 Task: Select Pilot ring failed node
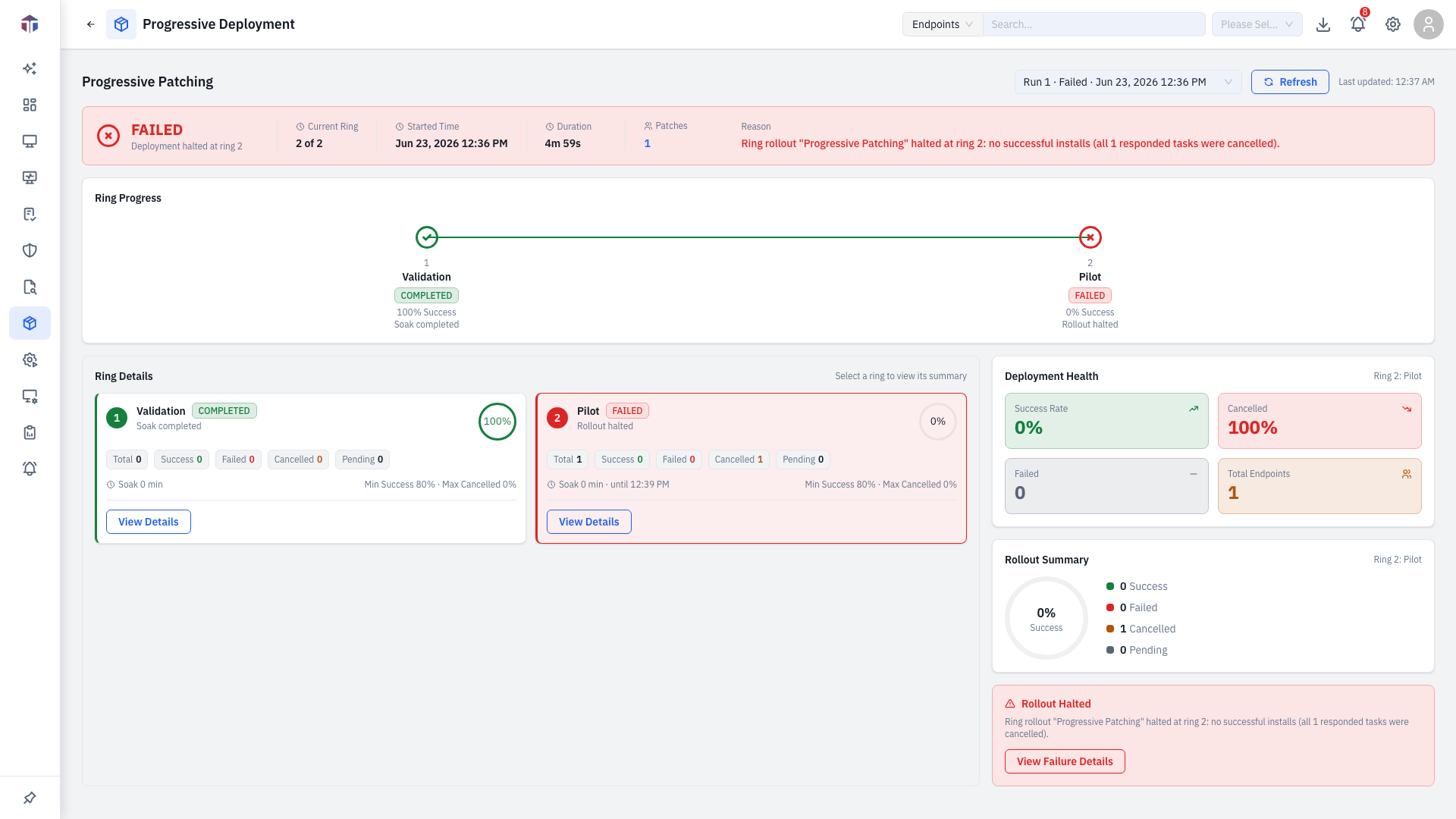click(x=1090, y=237)
